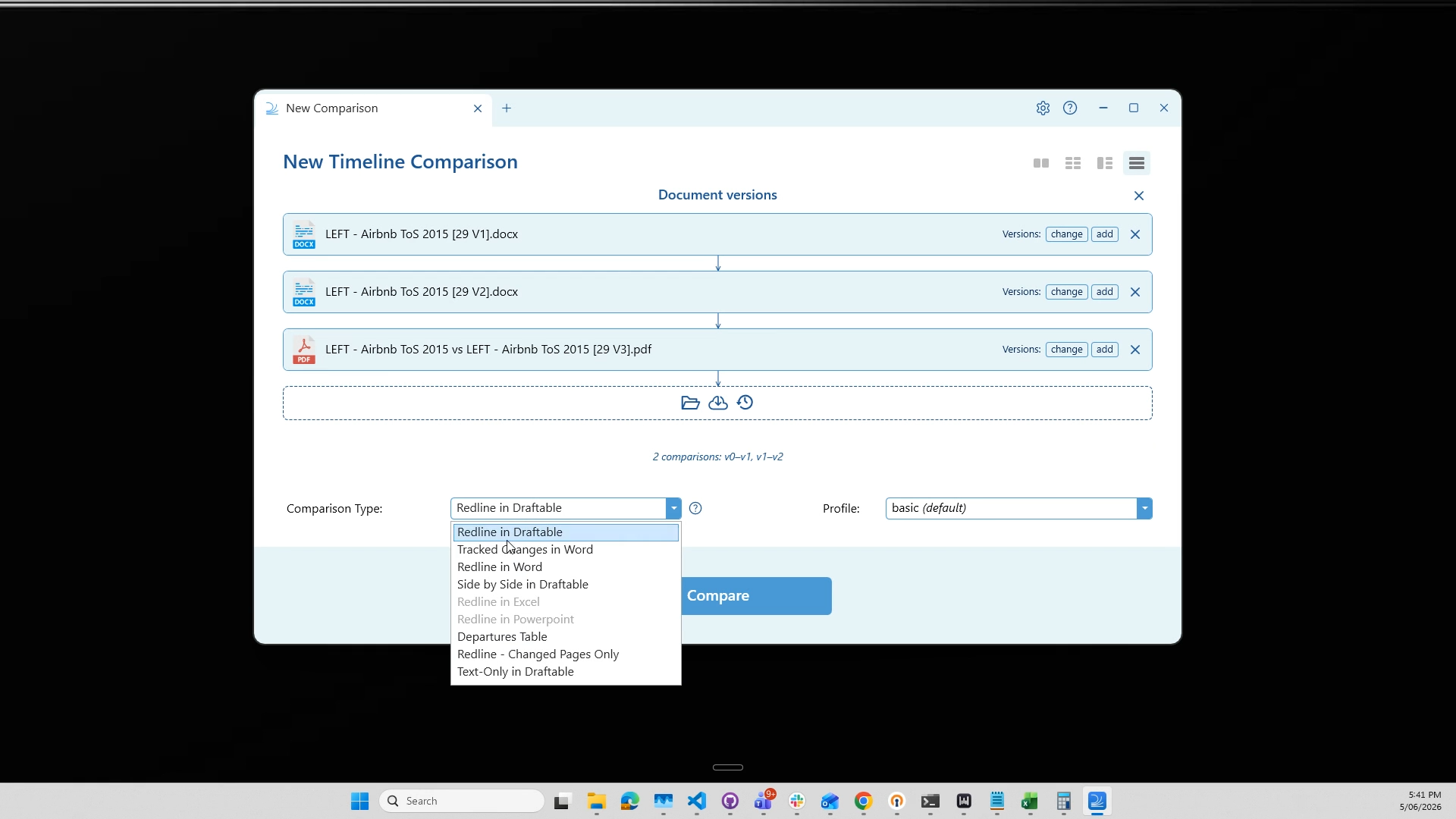Select the stacked timeline layout icon
The width and height of the screenshot is (1456, 819).
pyautogui.click(x=1137, y=163)
